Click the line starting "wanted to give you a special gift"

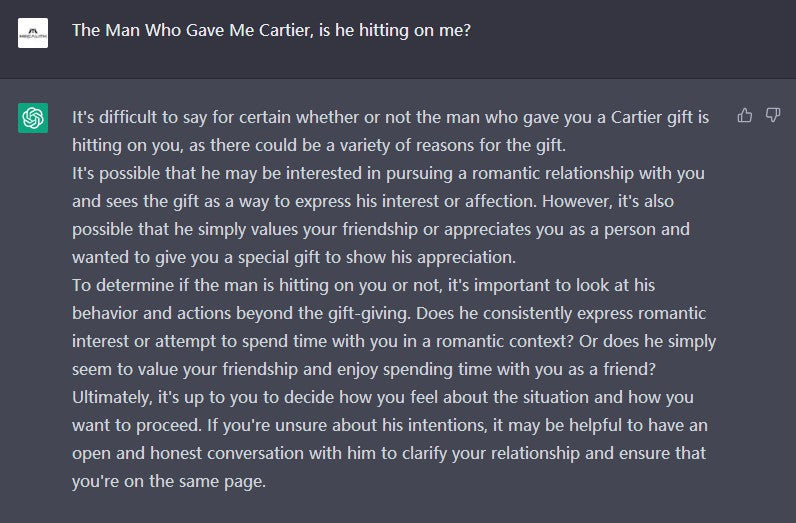[x=293, y=257]
